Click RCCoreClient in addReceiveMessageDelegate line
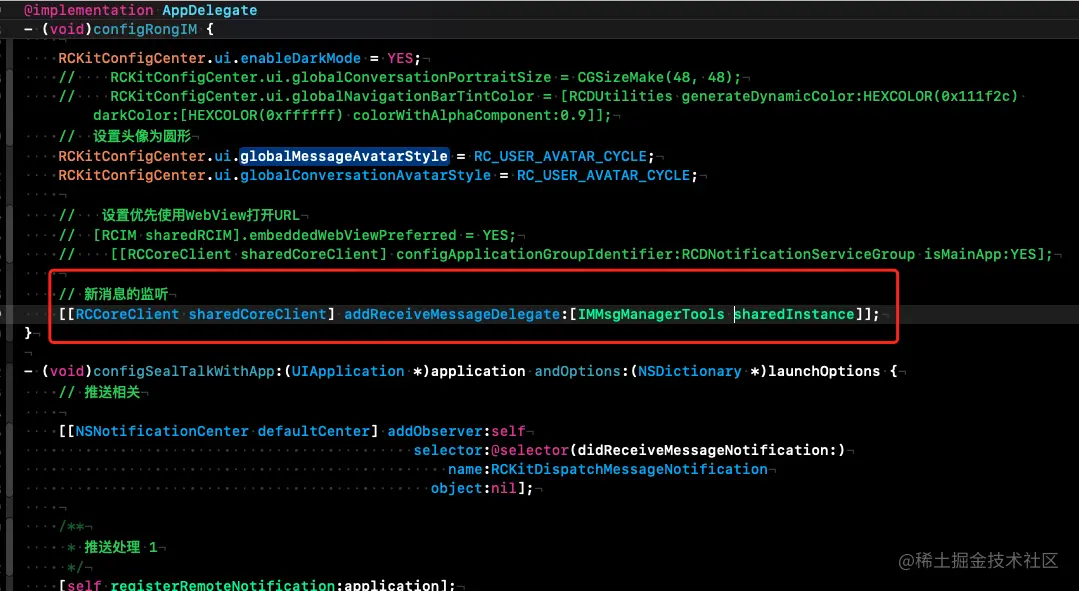Viewport: 1079px width, 591px height. pyautogui.click(x=127, y=314)
